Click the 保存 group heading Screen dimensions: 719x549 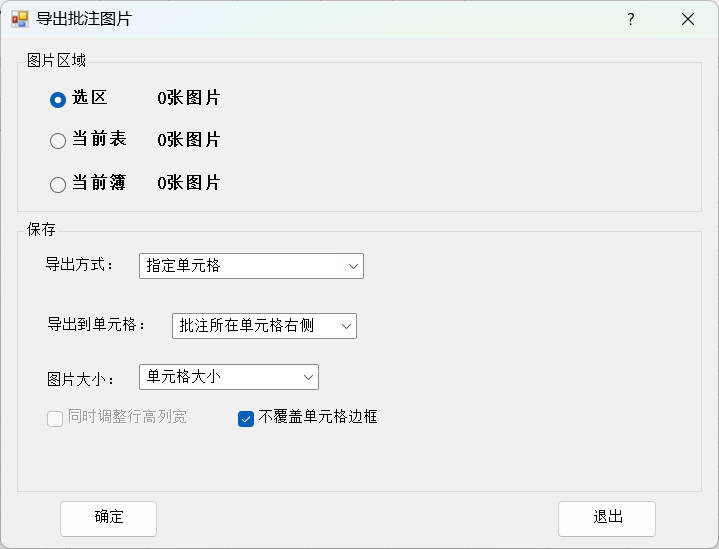point(41,230)
